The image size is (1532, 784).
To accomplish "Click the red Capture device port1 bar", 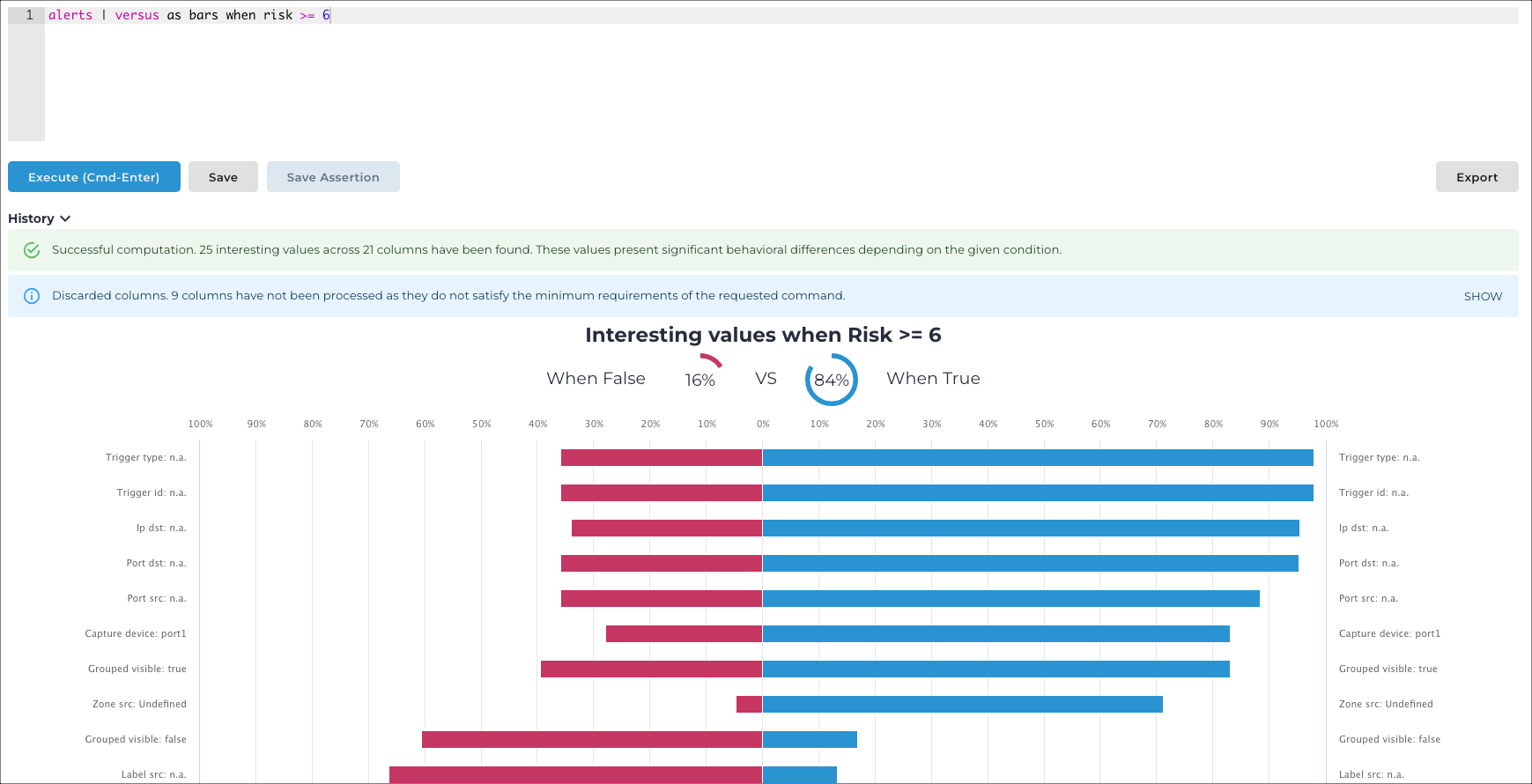I will click(684, 633).
